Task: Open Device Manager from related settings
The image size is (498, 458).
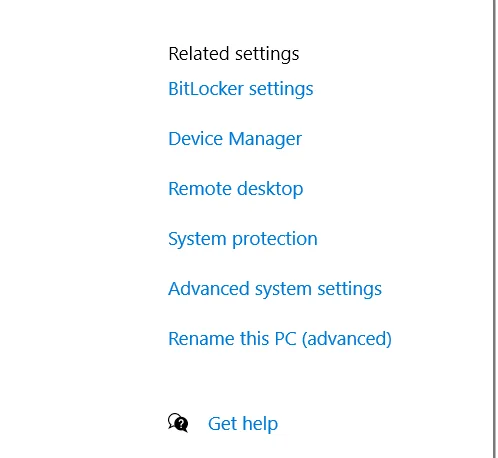Action: click(235, 139)
